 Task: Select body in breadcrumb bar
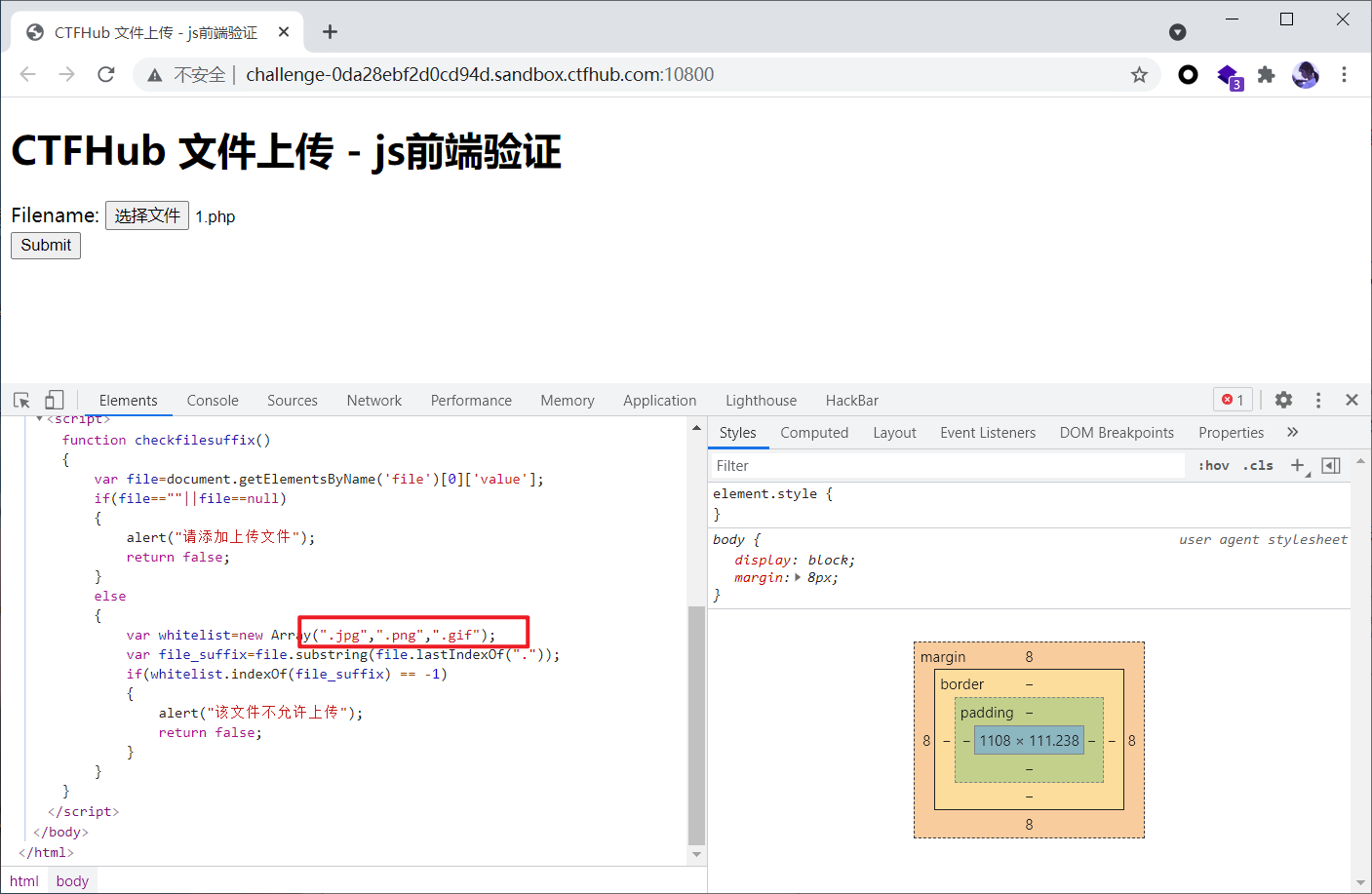pos(72,881)
